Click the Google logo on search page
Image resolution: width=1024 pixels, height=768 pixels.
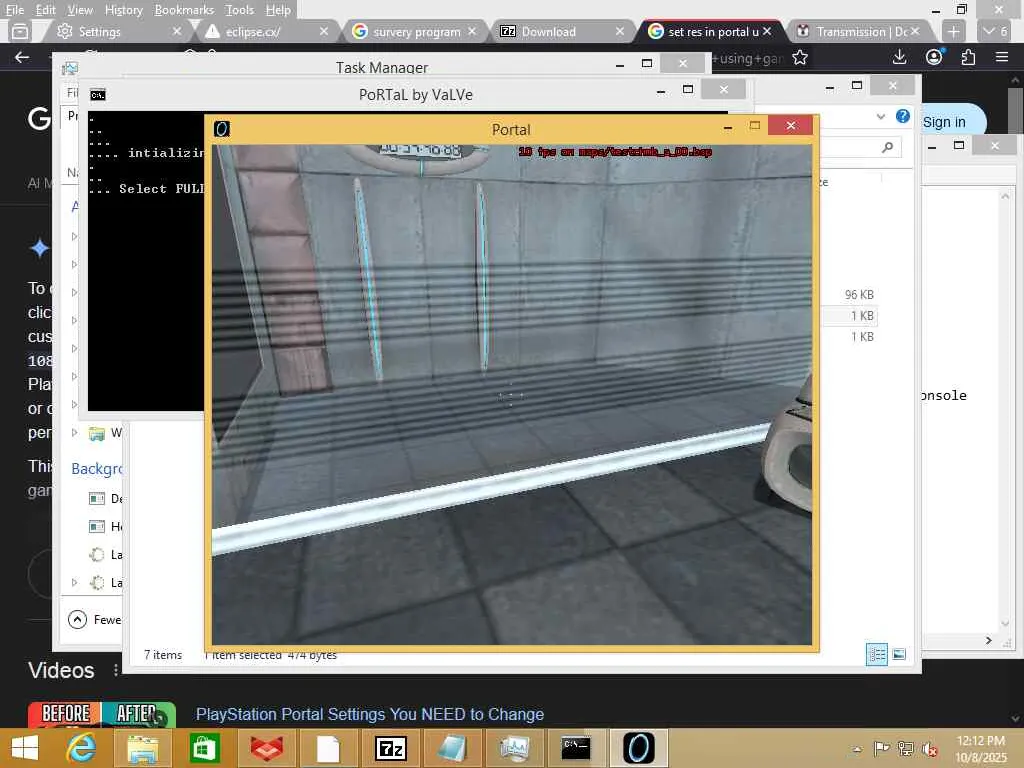click(39, 118)
